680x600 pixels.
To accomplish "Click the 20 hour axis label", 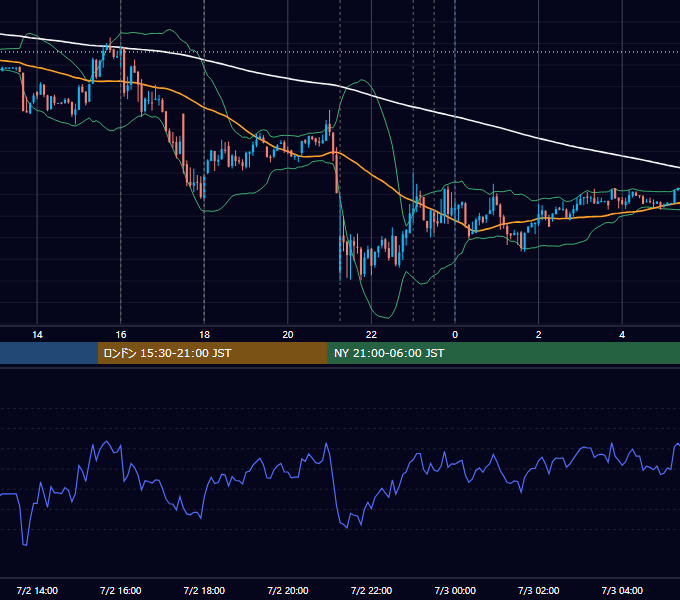I will 288,335.
